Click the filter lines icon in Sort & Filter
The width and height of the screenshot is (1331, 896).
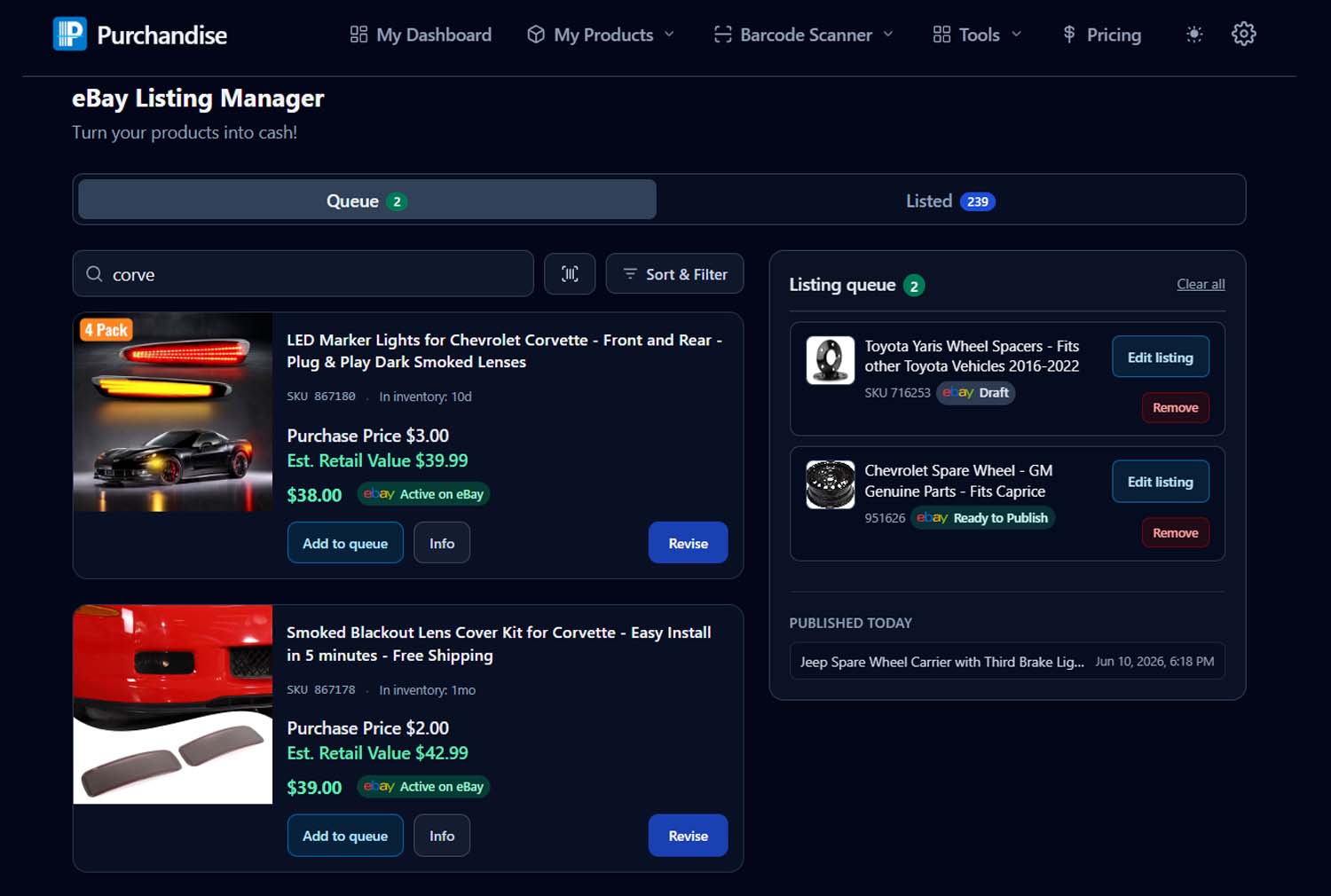pyautogui.click(x=630, y=274)
